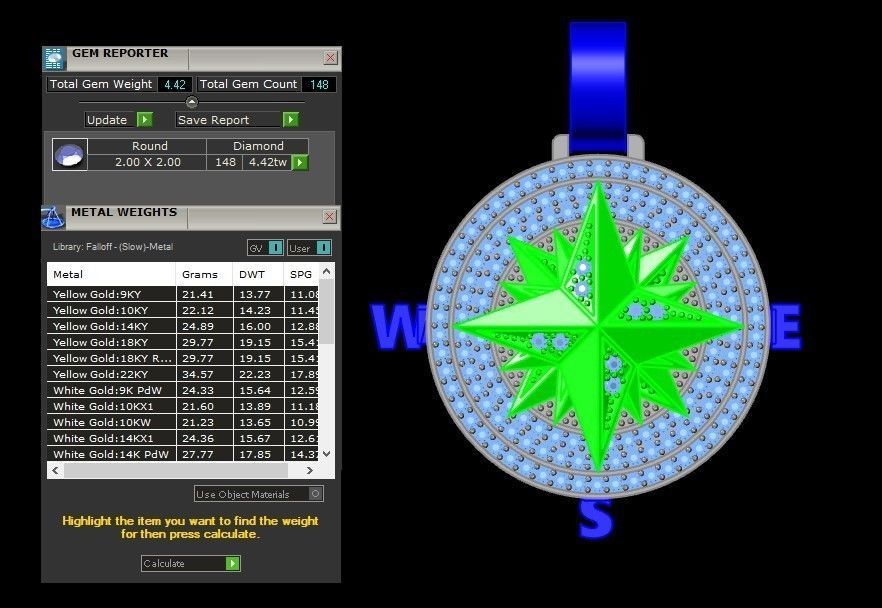Click the horizontal scroll right arrow
This screenshot has width=882, height=608.
[309, 470]
